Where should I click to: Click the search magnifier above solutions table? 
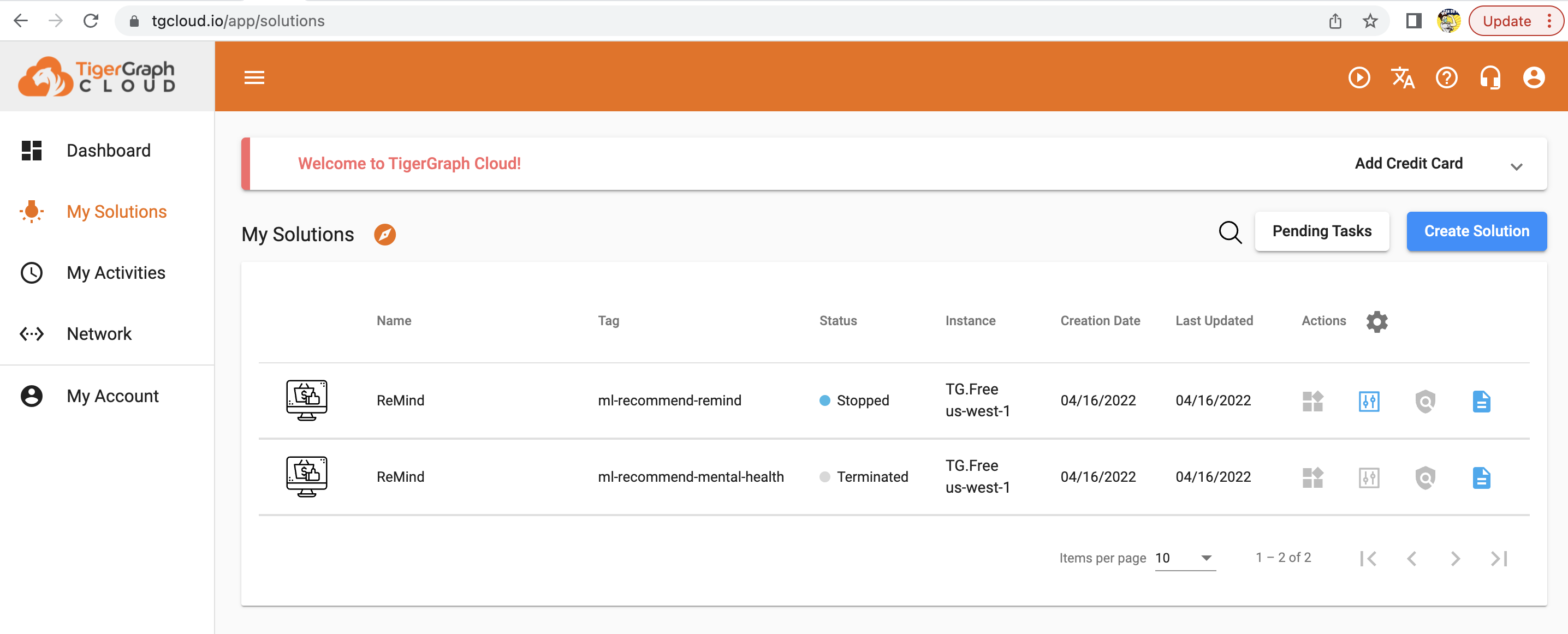coord(1230,232)
